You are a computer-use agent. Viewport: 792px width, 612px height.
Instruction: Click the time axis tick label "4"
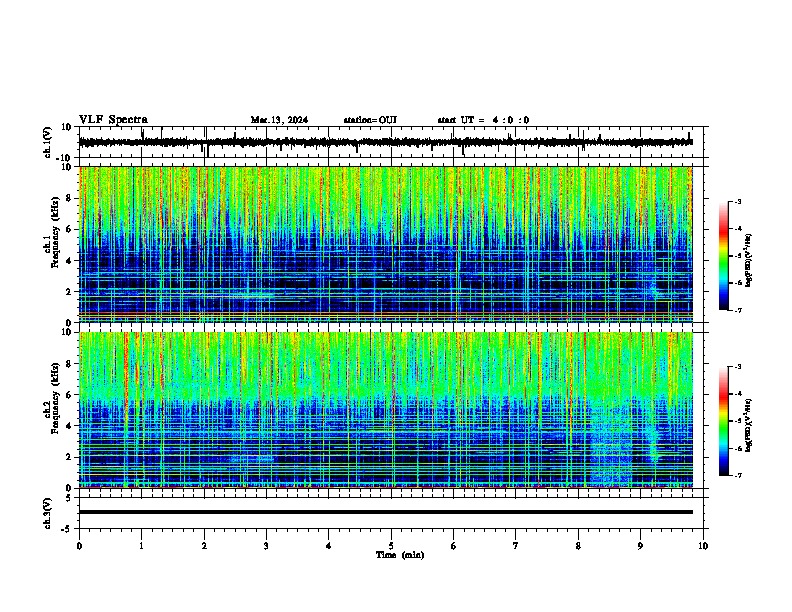329,546
